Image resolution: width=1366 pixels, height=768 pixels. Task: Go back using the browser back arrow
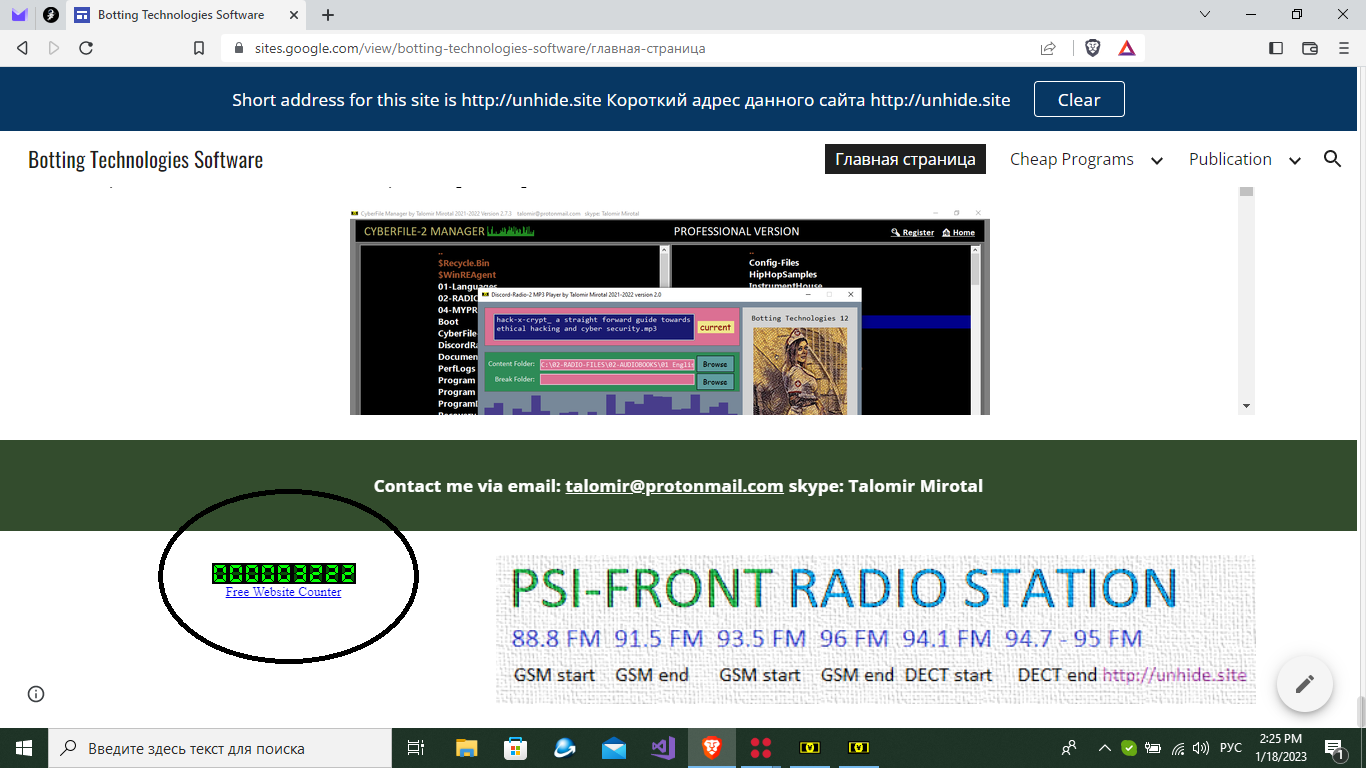coord(22,48)
